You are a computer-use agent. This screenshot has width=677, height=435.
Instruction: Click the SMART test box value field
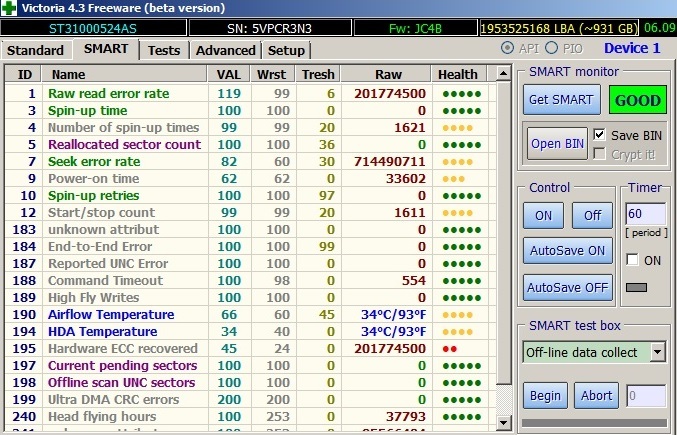coord(646,396)
